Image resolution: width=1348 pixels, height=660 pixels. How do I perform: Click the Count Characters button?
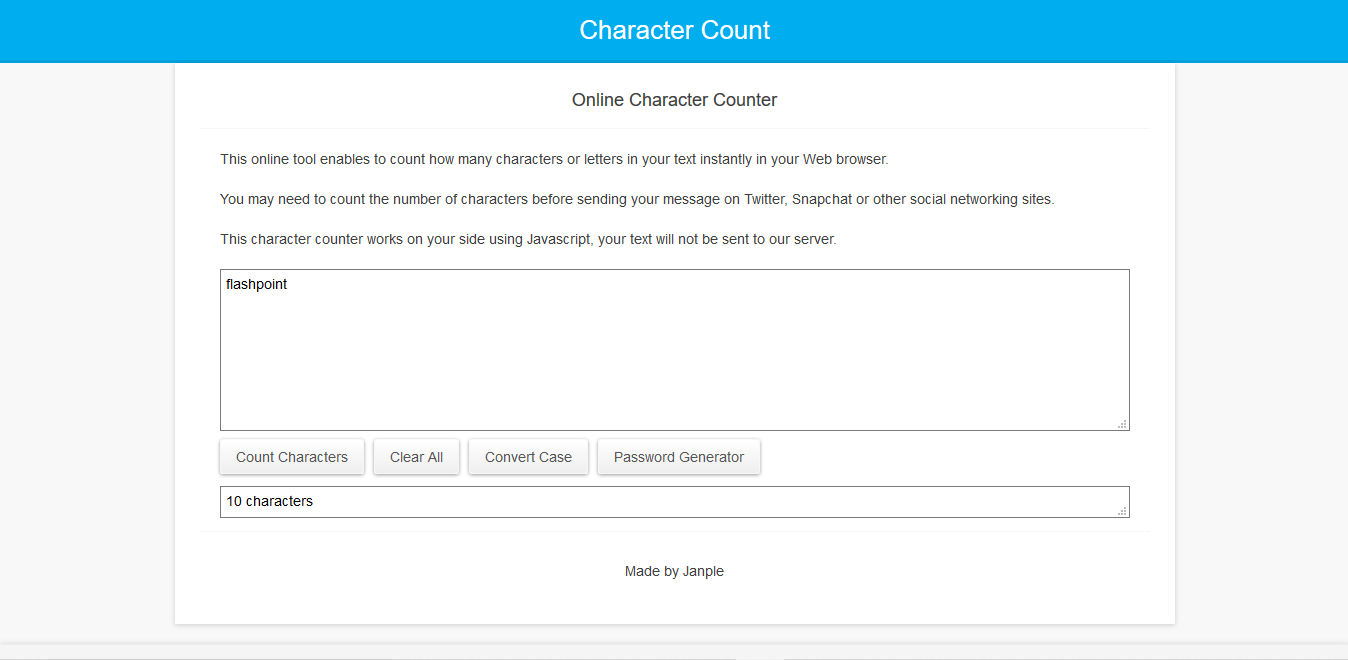(292, 457)
